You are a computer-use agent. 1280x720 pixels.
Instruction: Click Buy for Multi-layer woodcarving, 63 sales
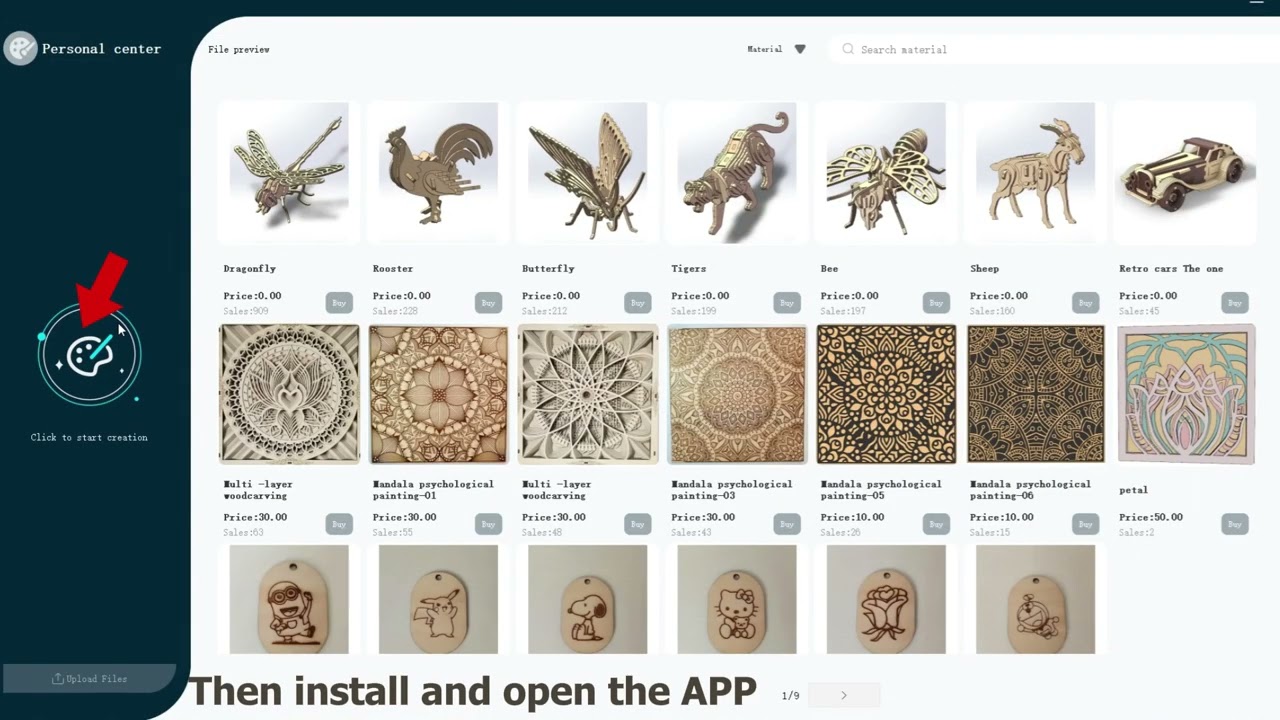coord(339,524)
